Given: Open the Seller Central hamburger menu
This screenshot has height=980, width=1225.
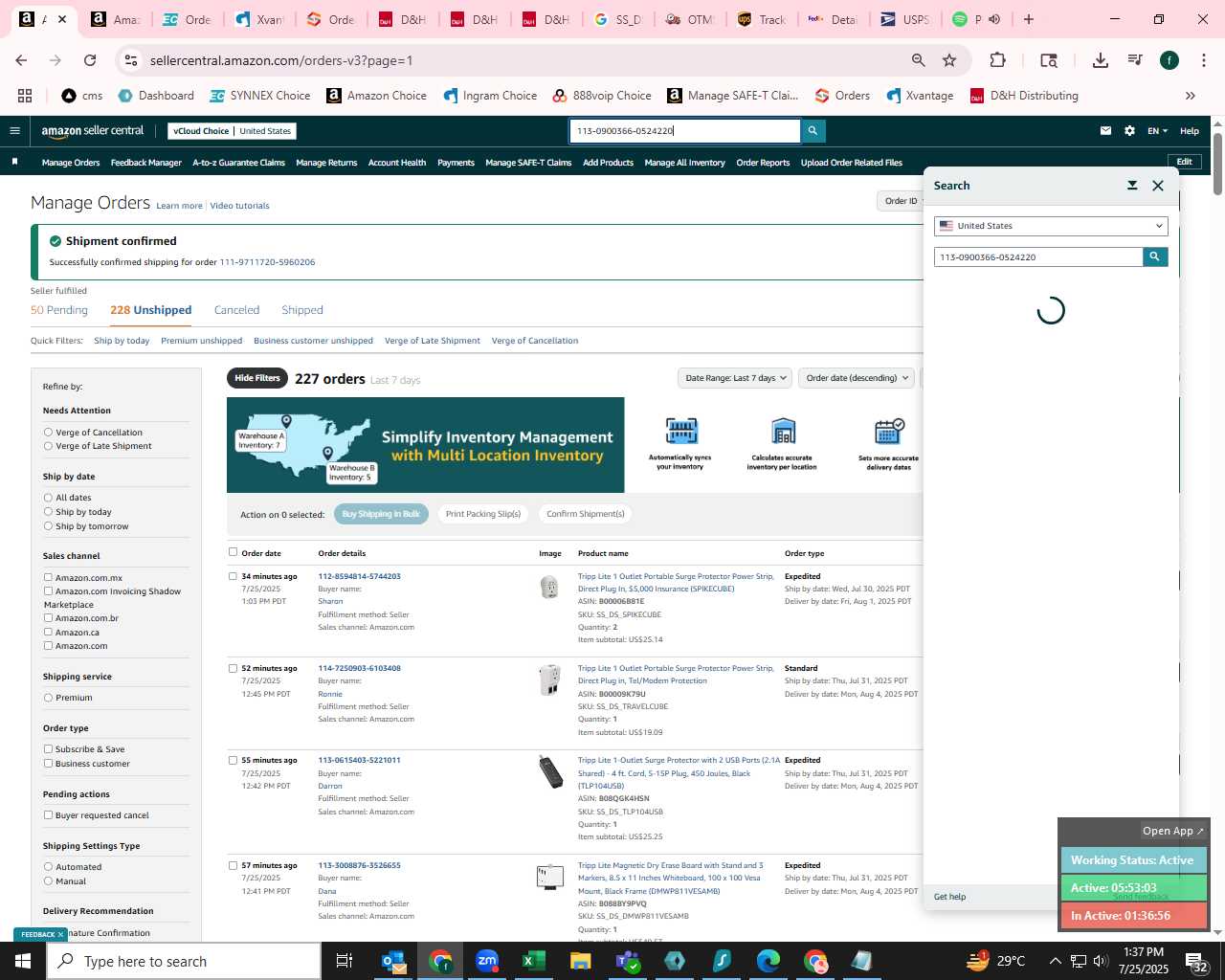Looking at the screenshot, I should pyautogui.click(x=14, y=131).
